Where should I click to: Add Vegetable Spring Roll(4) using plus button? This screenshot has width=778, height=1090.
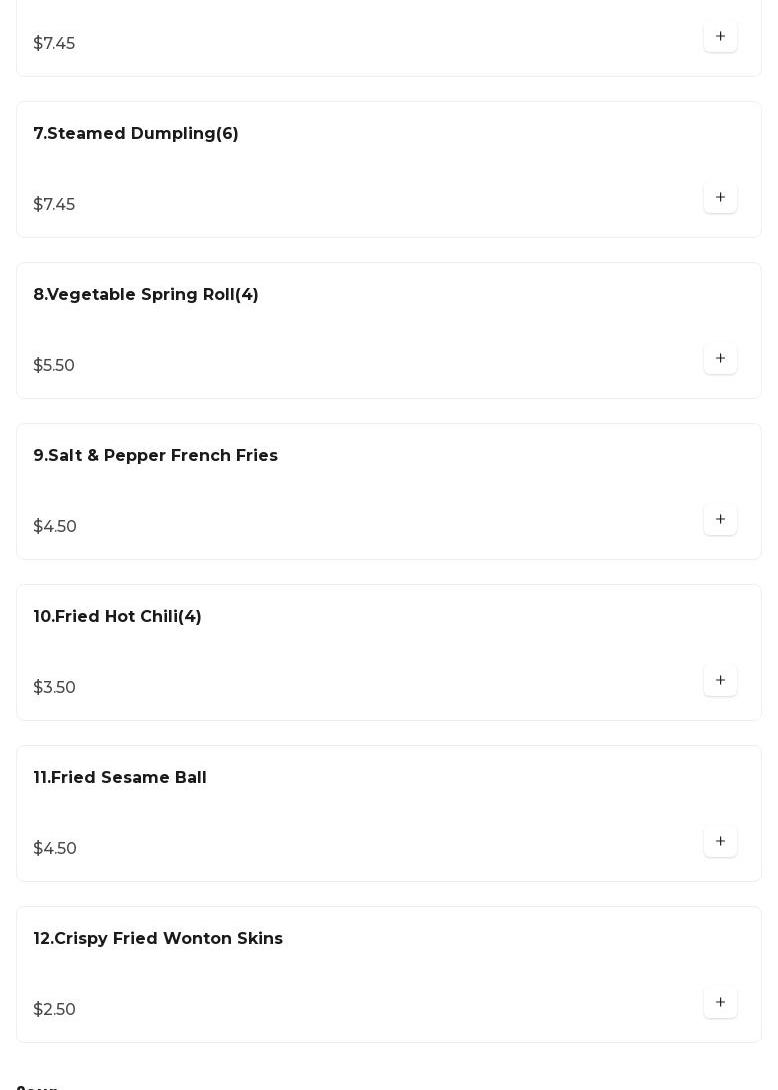720,359
